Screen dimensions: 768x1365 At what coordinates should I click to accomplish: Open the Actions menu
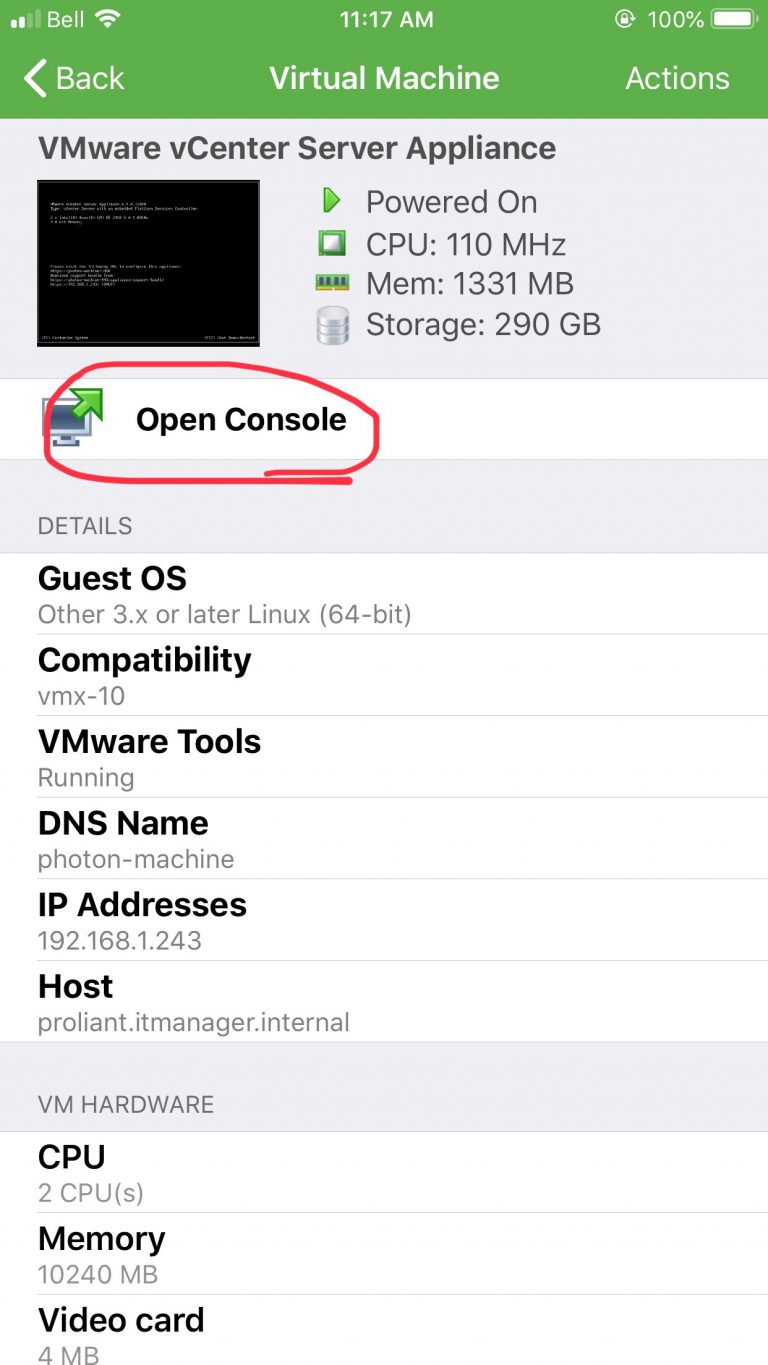(x=677, y=78)
